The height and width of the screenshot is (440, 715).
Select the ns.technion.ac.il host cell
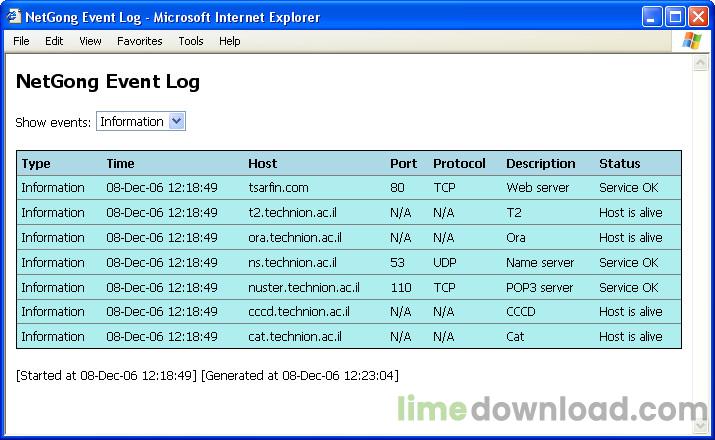point(292,263)
